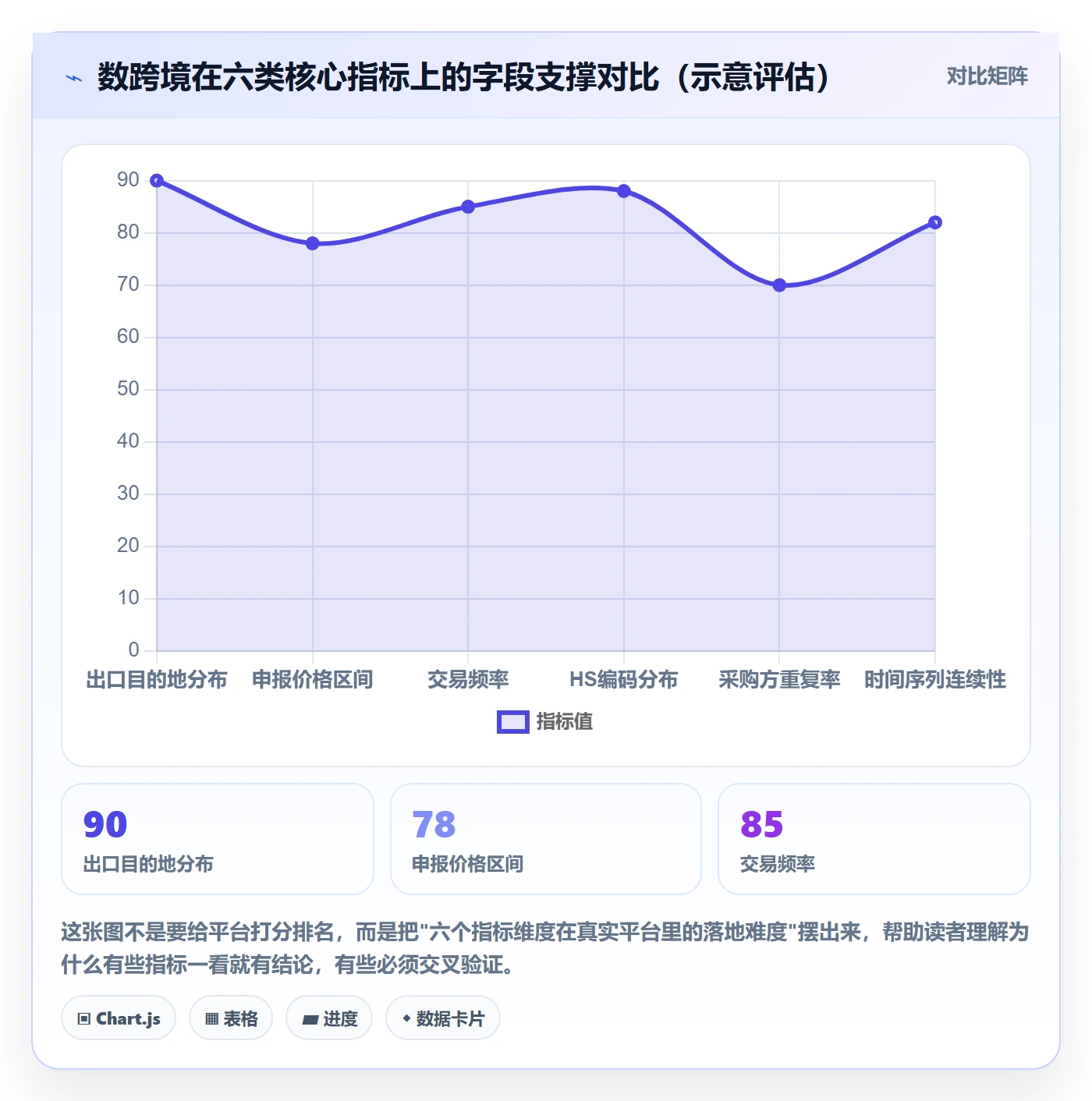Click the y-axis tick label 0
The image size is (1092, 1101).
point(134,650)
